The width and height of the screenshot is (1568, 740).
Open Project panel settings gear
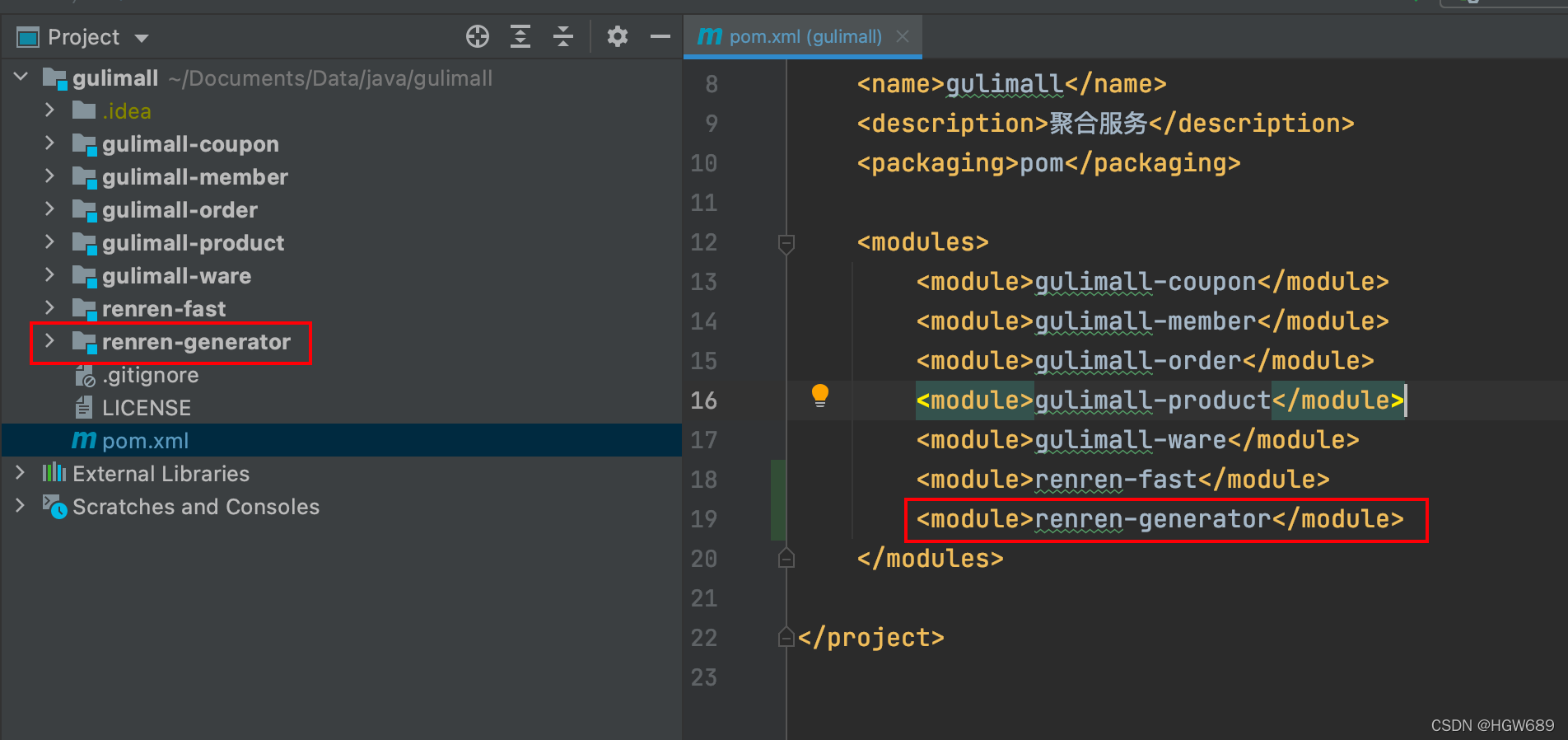coord(618,37)
